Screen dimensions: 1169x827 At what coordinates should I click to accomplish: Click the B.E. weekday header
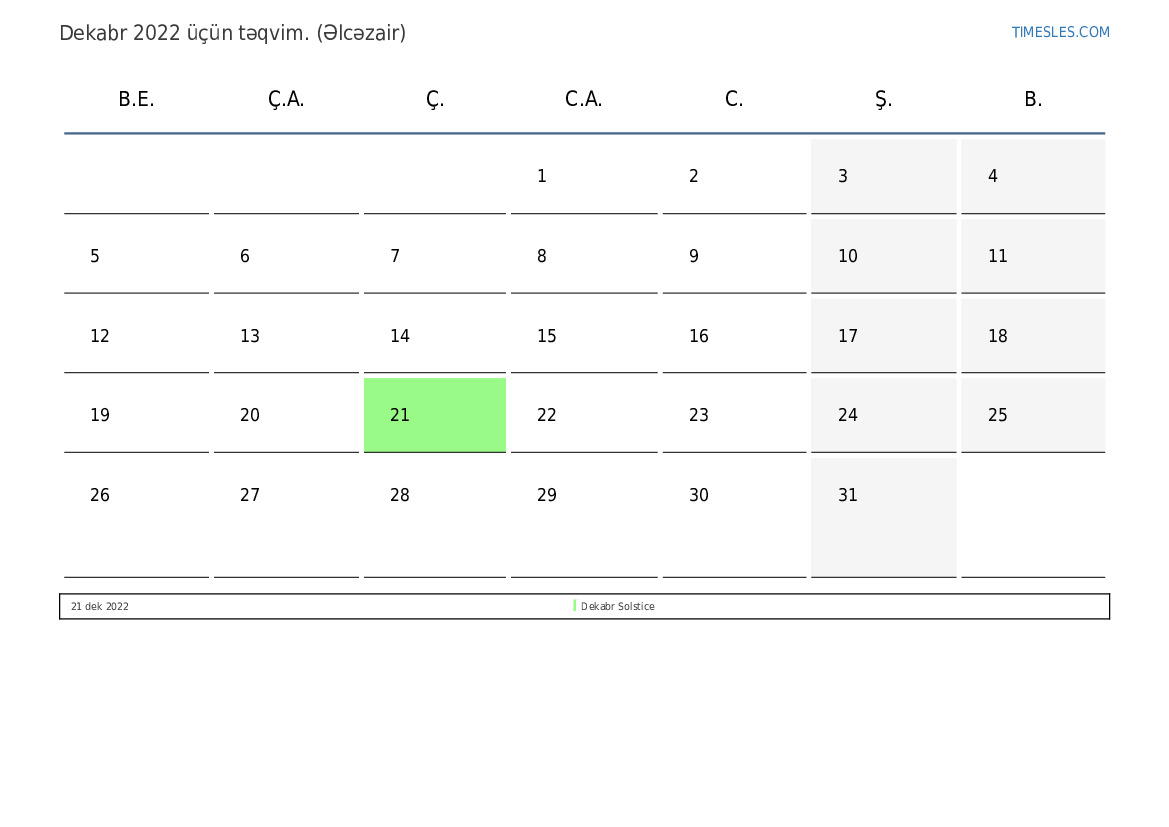click(x=136, y=99)
